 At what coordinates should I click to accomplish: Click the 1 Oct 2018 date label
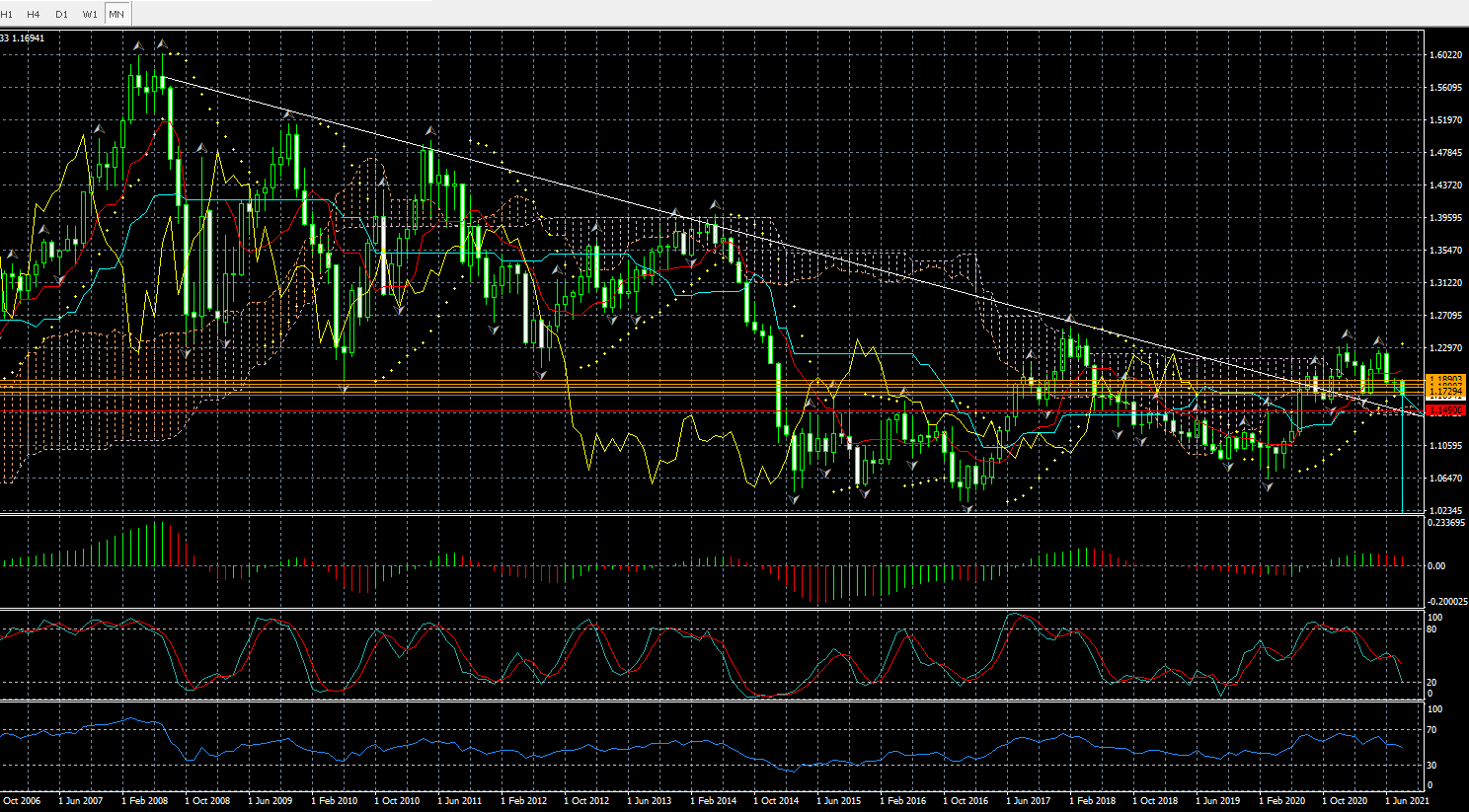point(1155,801)
